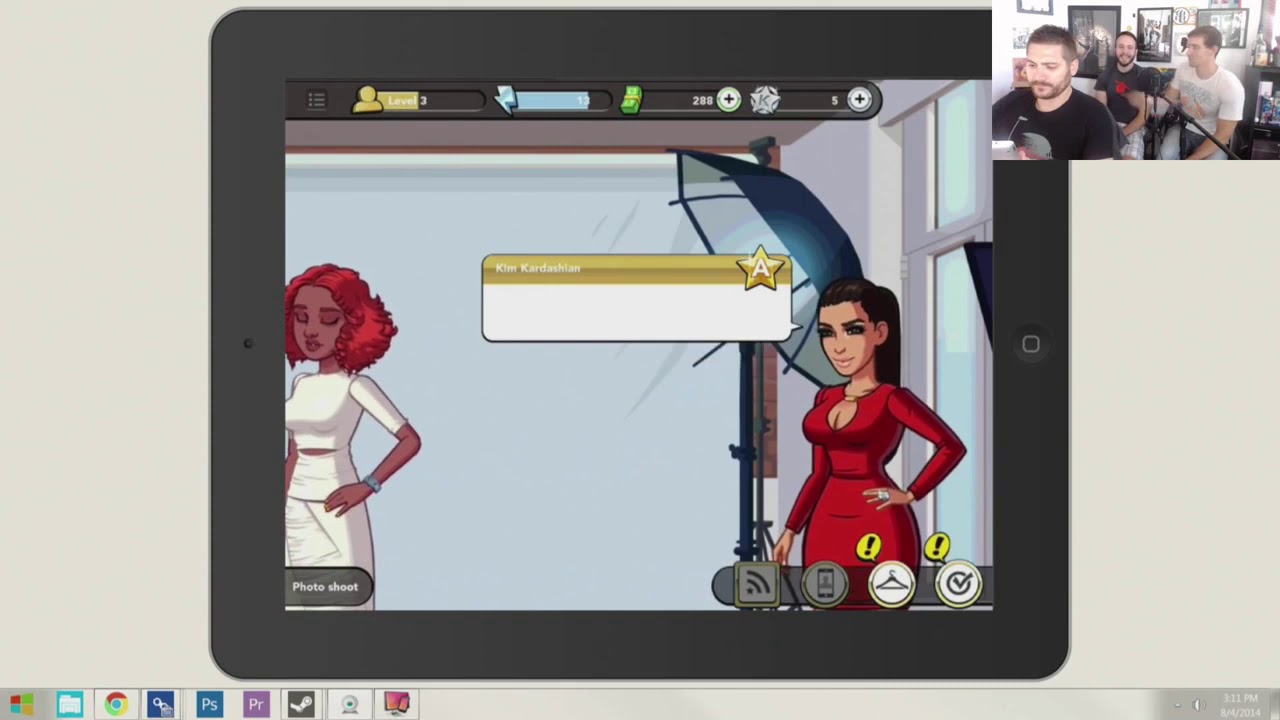Open the Windows Start button
1280x720 pixels.
21,704
